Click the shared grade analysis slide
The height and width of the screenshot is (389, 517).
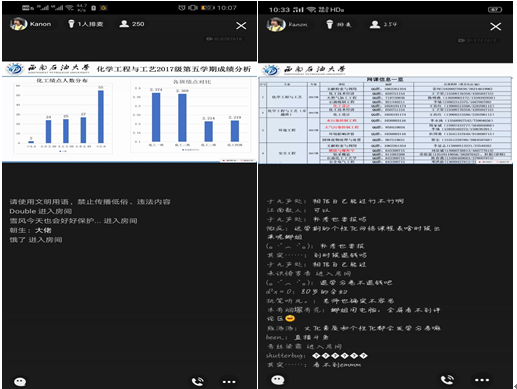tap(129, 112)
